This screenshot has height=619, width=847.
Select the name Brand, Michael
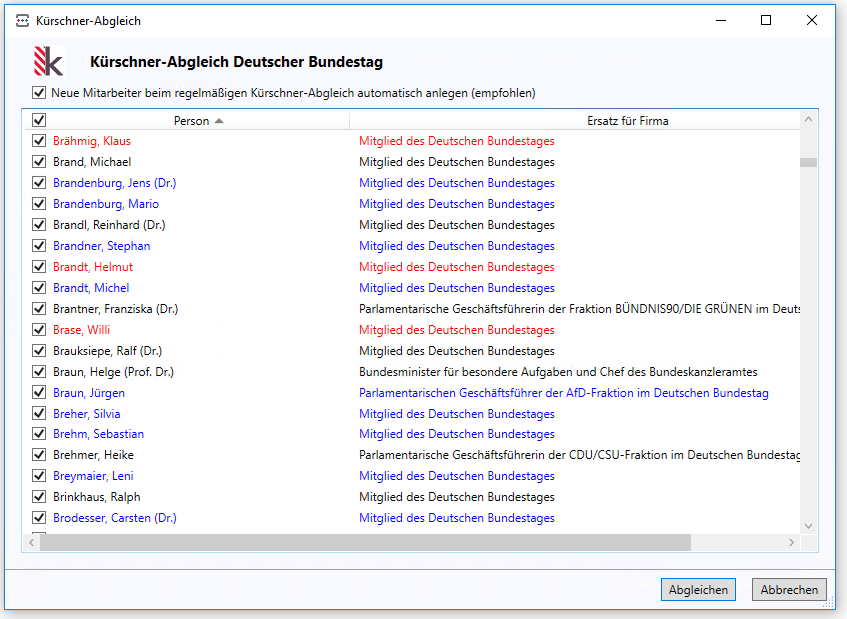[92, 162]
